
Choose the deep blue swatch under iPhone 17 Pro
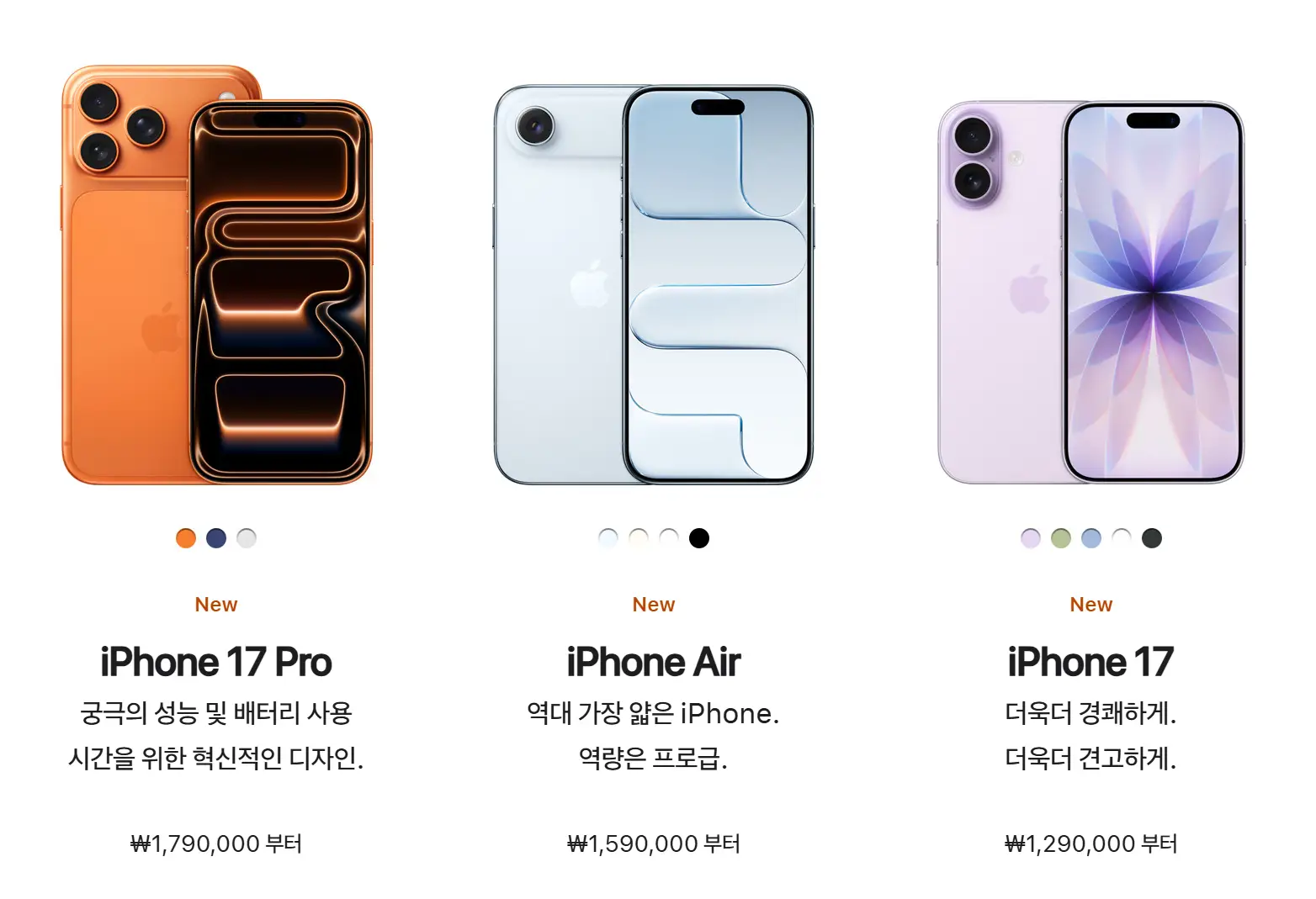[216, 538]
